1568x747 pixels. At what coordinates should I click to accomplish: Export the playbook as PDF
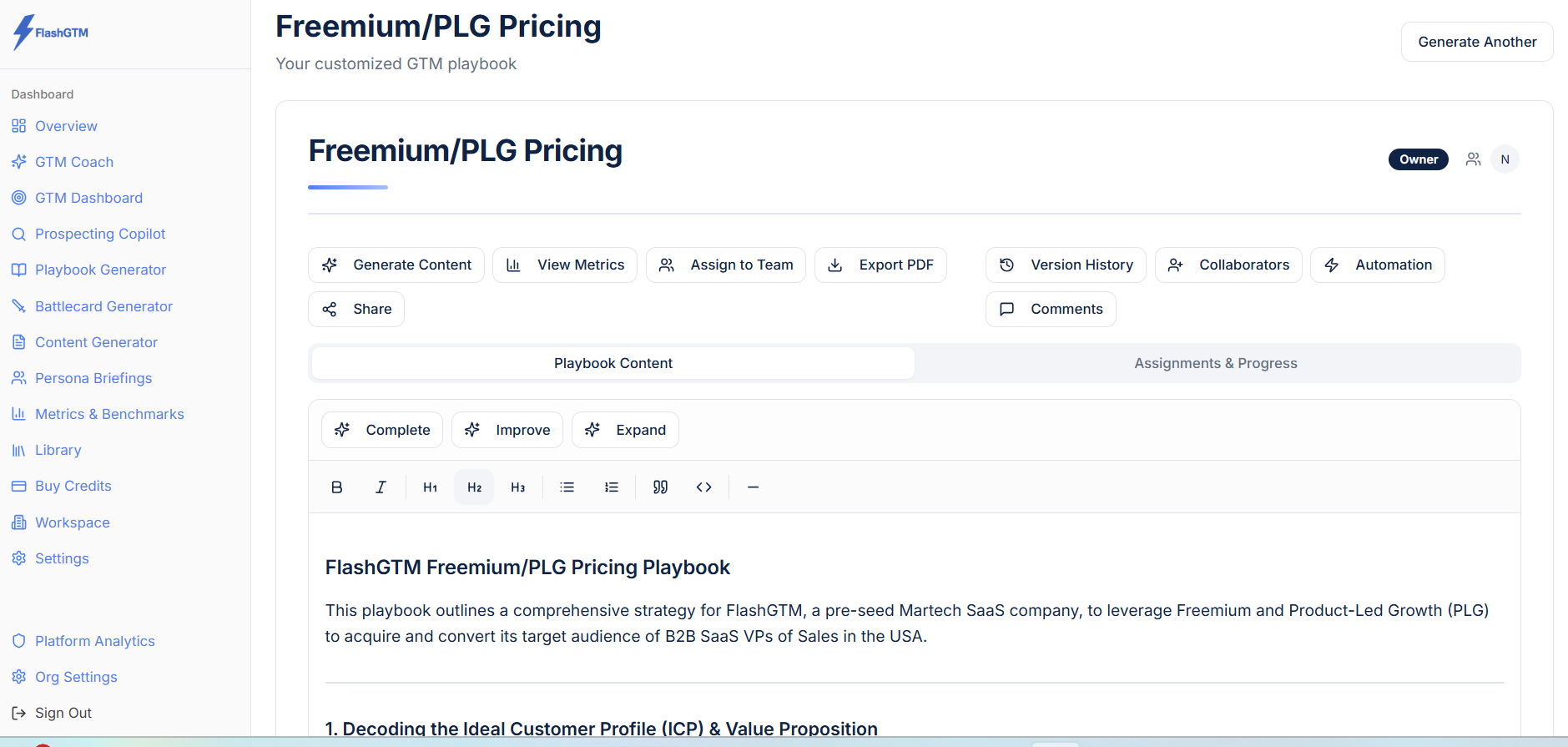(x=880, y=265)
